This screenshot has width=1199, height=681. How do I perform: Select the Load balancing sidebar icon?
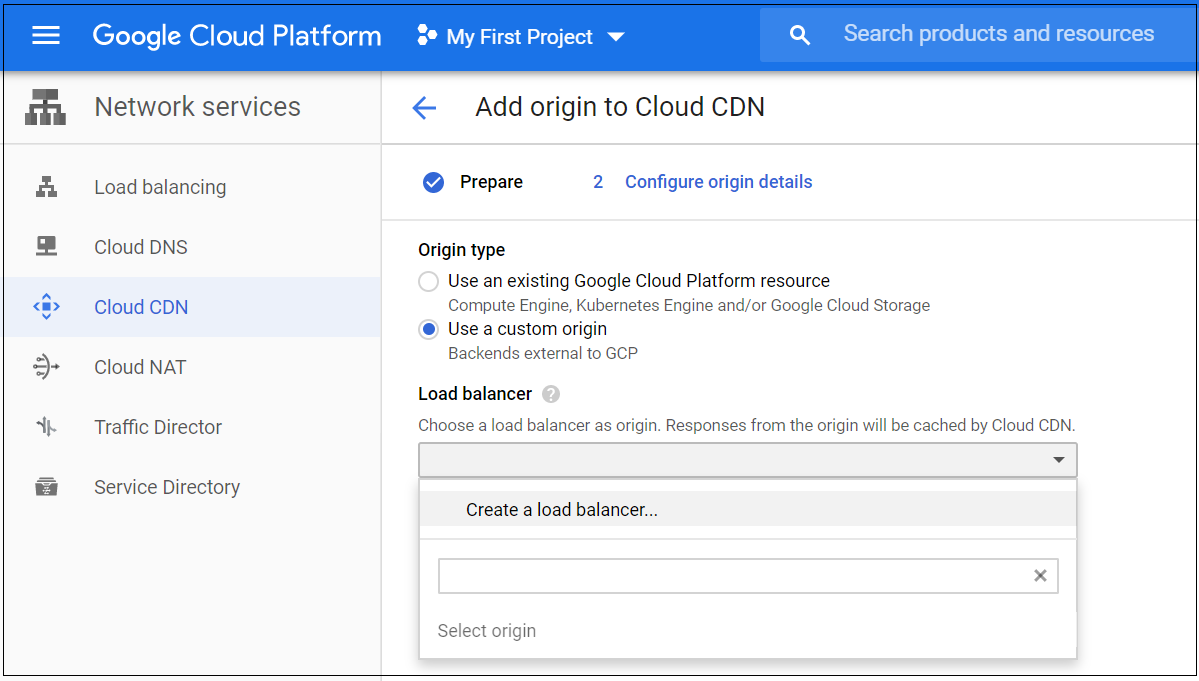(46, 186)
